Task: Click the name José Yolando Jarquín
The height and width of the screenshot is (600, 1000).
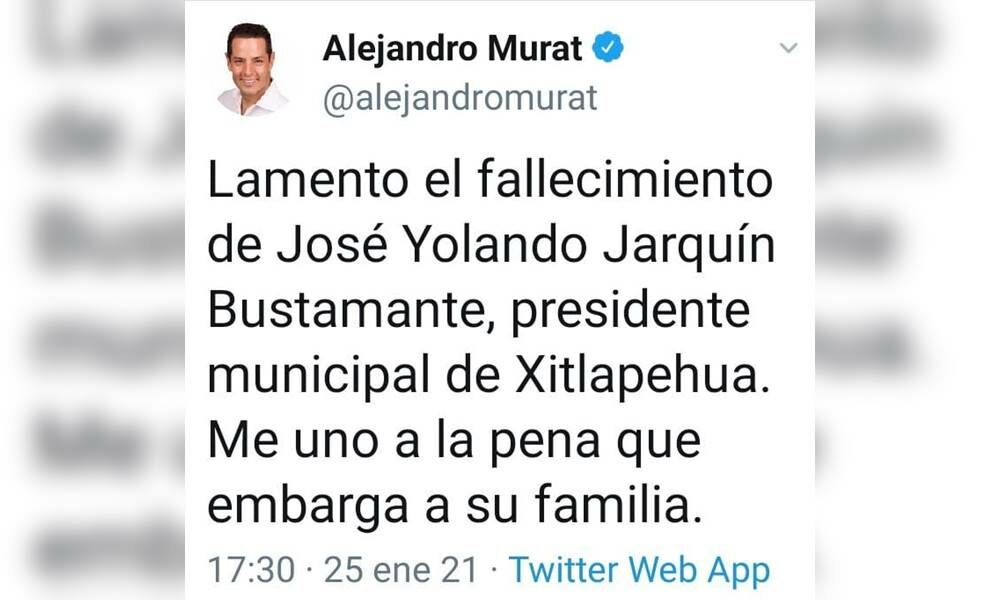Action: [526, 245]
